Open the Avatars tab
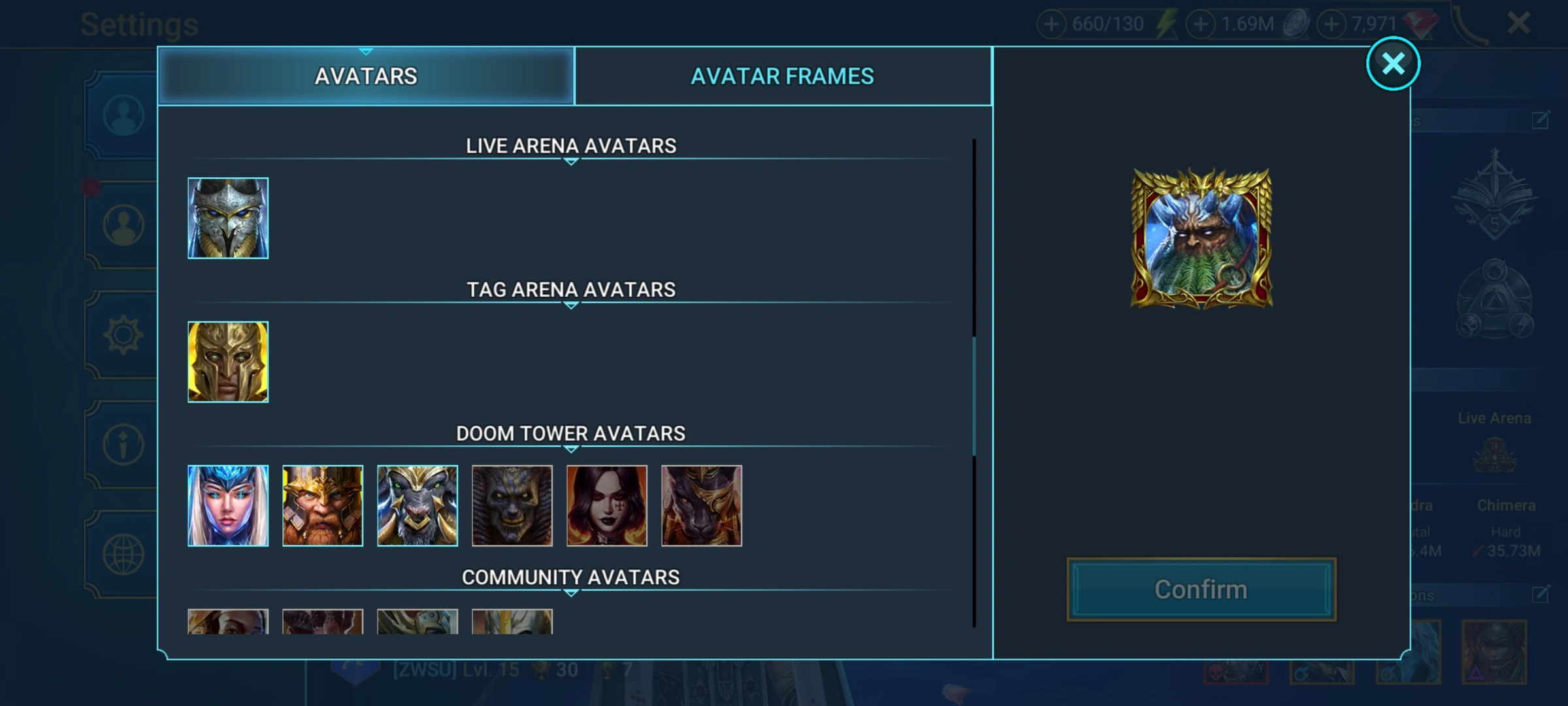Screen dimensions: 1568x706 [366, 76]
